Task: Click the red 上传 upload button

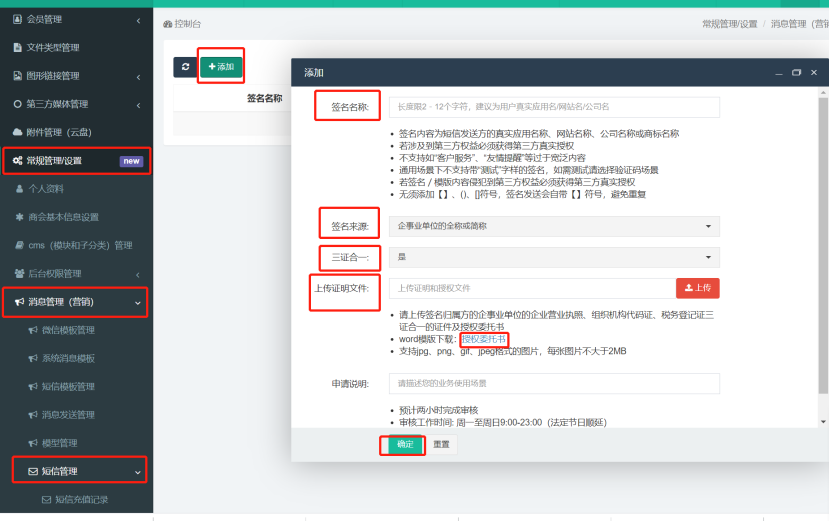Action: (x=697, y=288)
